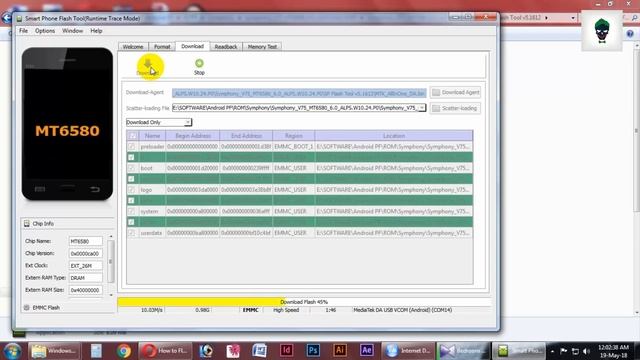The height and width of the screenshot is (360, 640).
Task: Toggle the logo row checkbox
Action: point(131,189)
